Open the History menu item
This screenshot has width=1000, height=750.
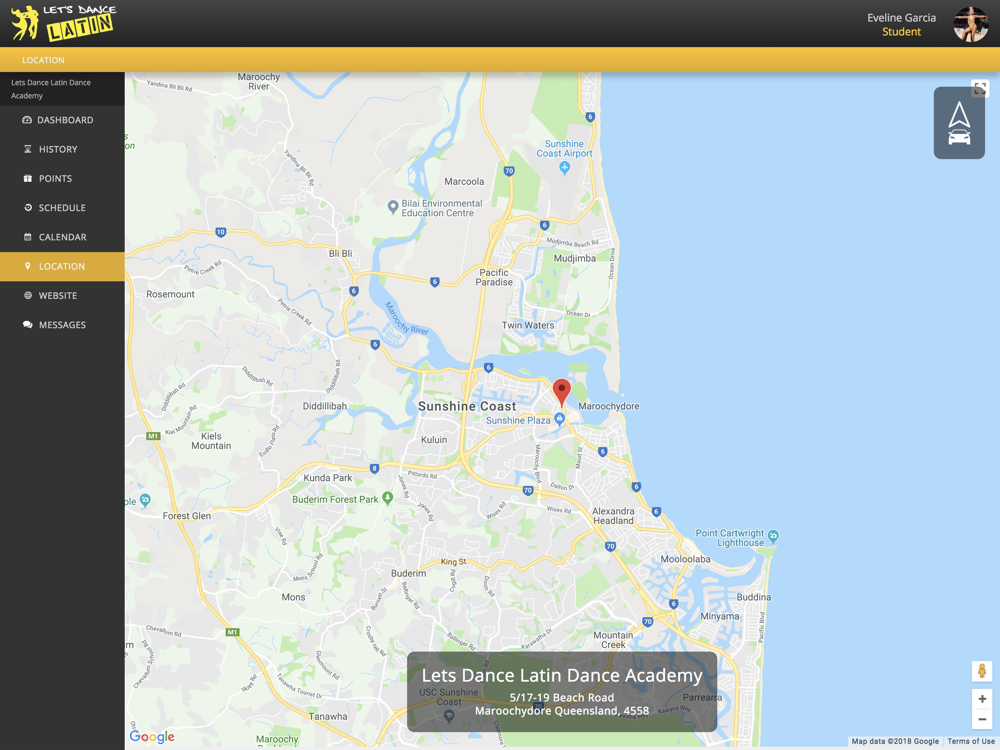[62, 149]
